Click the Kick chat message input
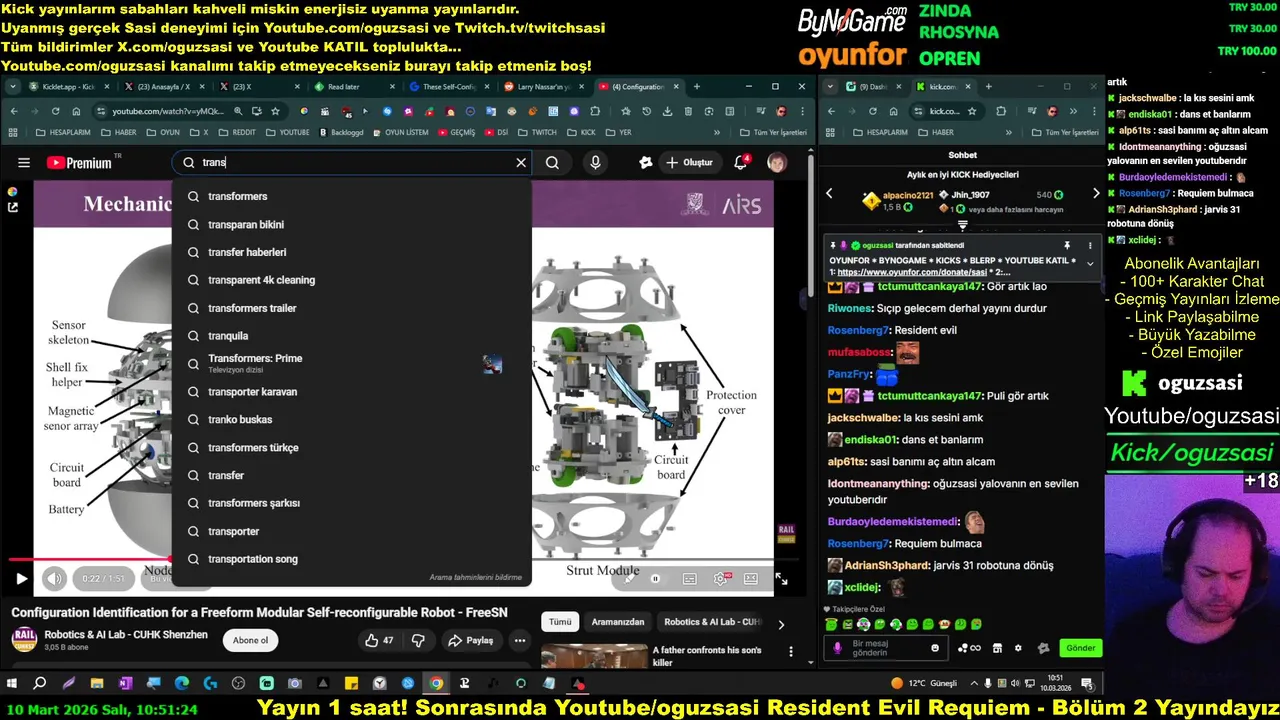The height and width of the screenshot is (720, 1280). pos(886,648)
